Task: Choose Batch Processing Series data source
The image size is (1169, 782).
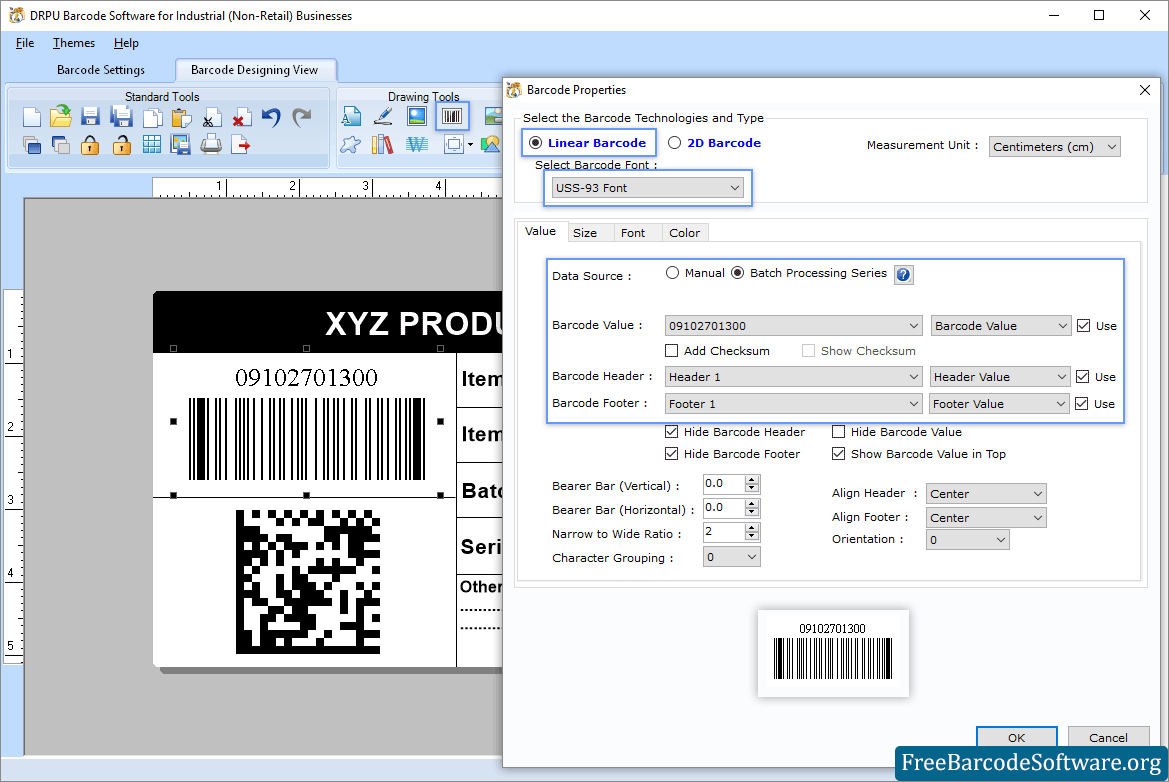Action: click(x=809, y=273)
